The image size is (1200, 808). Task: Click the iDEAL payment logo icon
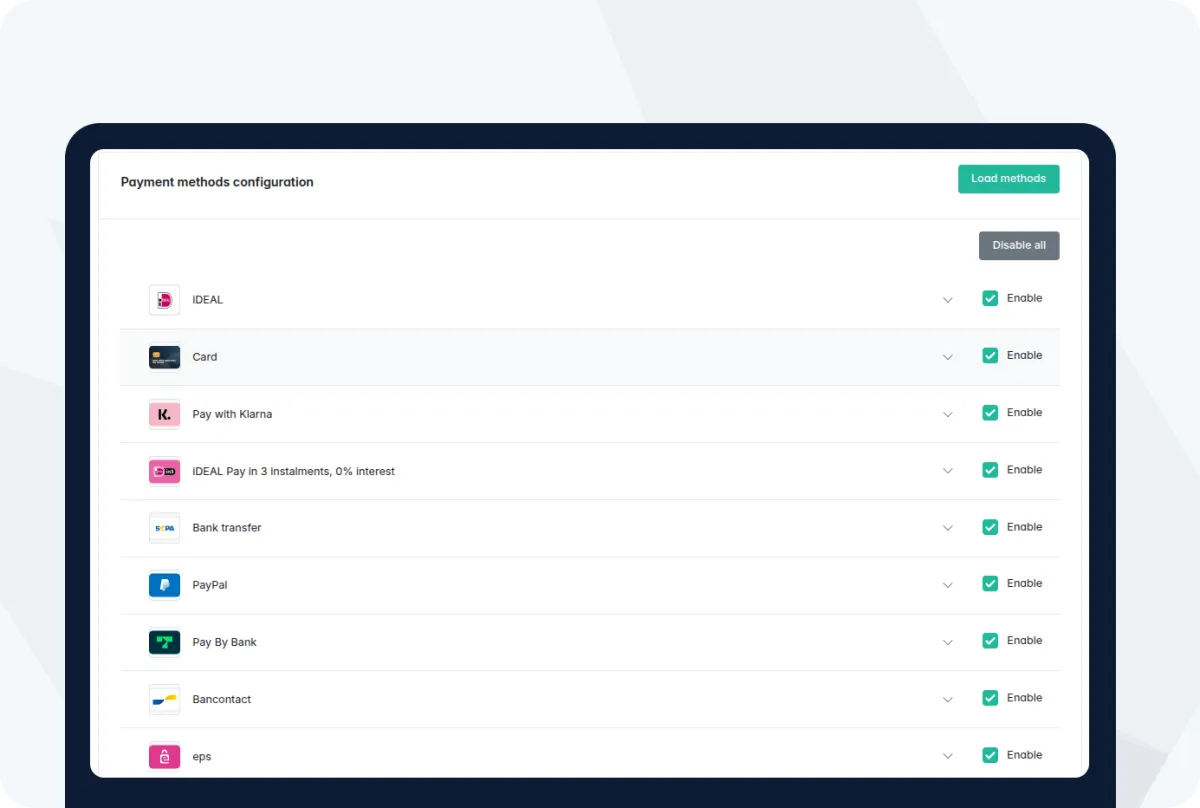coord(164,300)
